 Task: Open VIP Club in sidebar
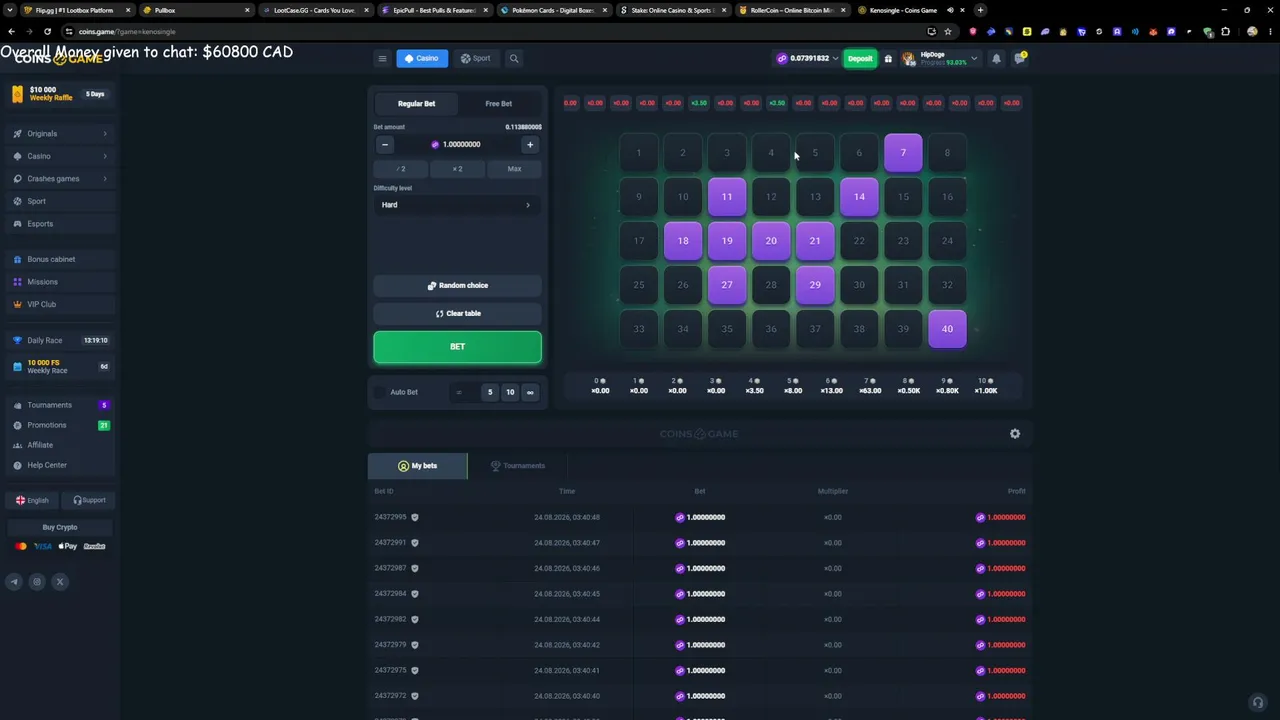pos(60,304)
